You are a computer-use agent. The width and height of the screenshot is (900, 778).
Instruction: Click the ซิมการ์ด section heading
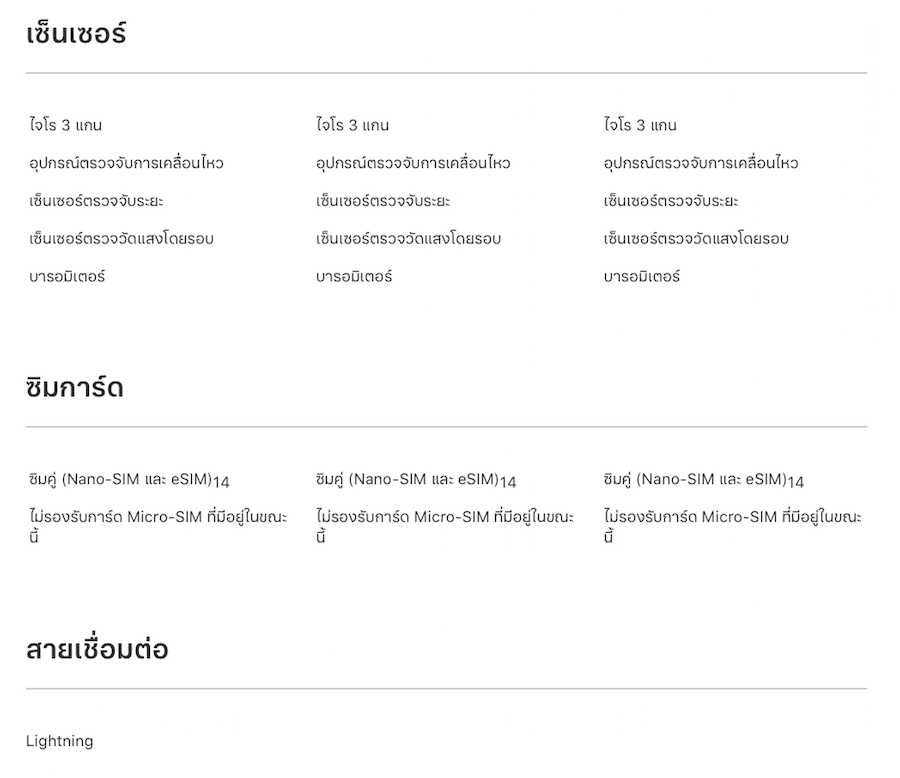click(x=75, y=388)
